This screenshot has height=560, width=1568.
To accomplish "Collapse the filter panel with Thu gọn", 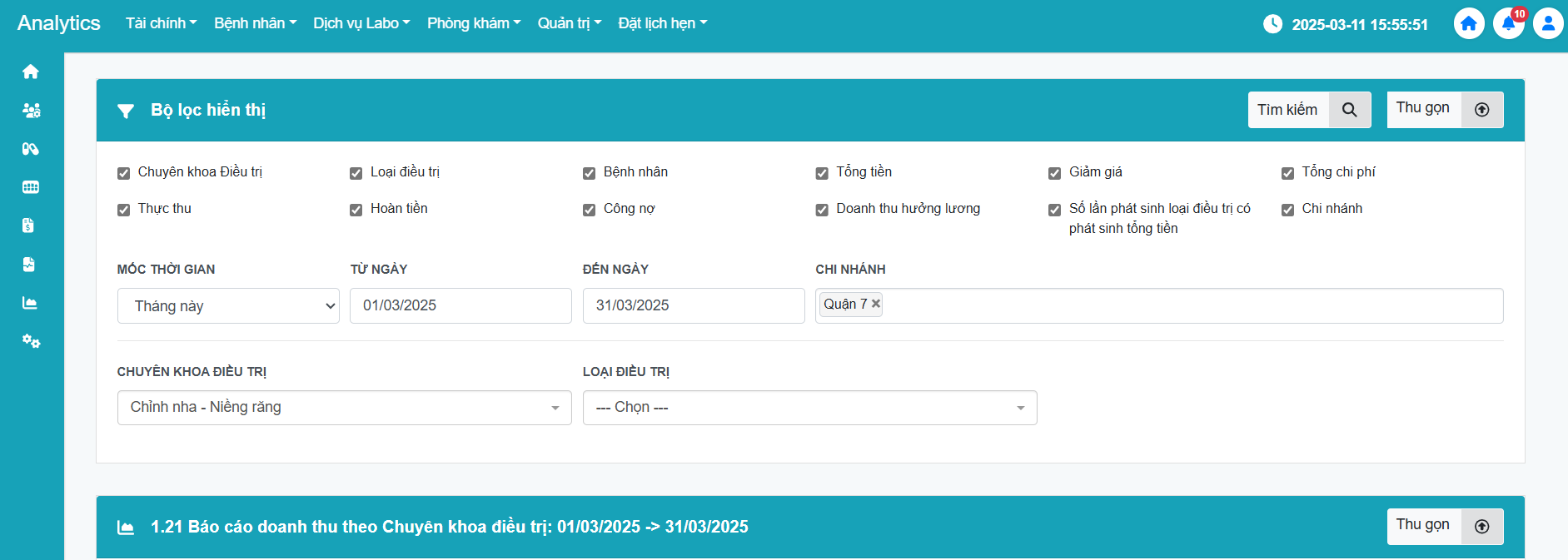I will pyautogui.click(x=1445, y=110).
